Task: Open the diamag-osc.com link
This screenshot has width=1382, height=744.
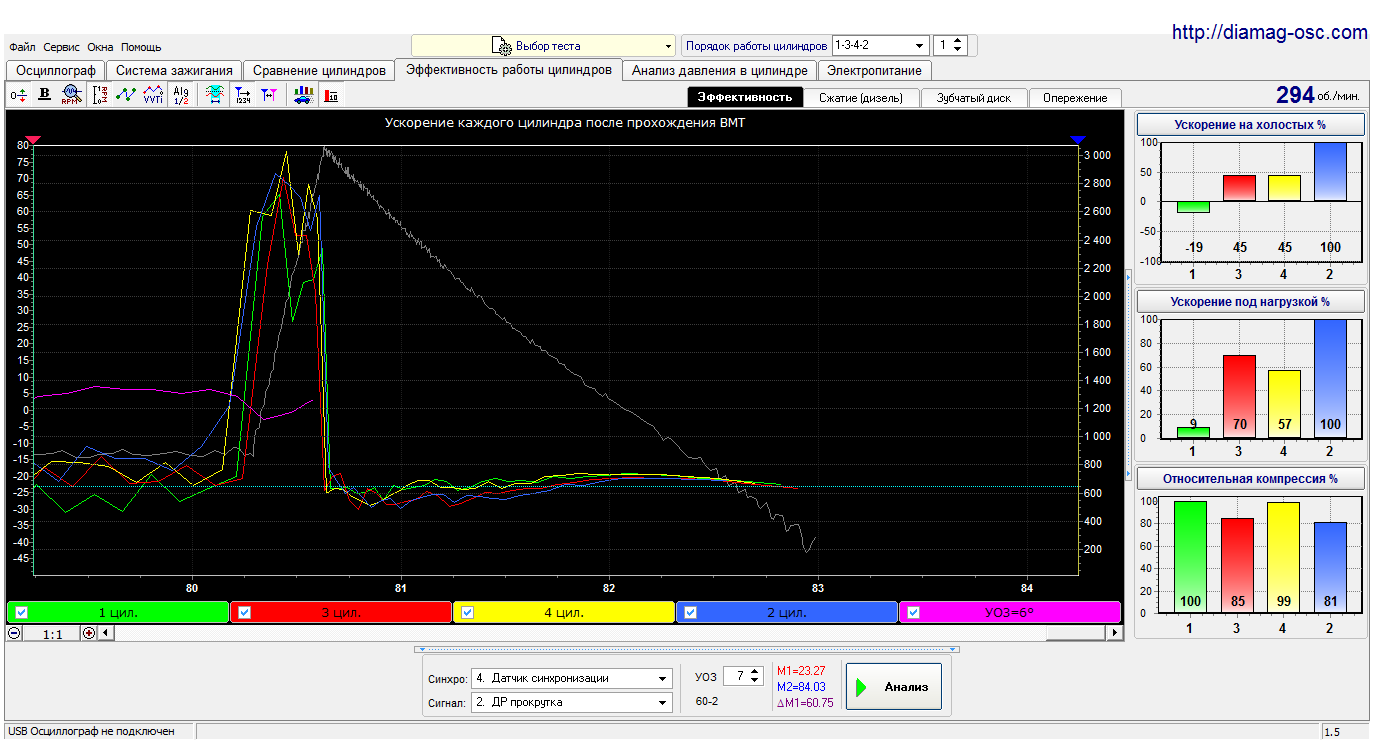Action: pyautogui.click(x=1269, y=32)
